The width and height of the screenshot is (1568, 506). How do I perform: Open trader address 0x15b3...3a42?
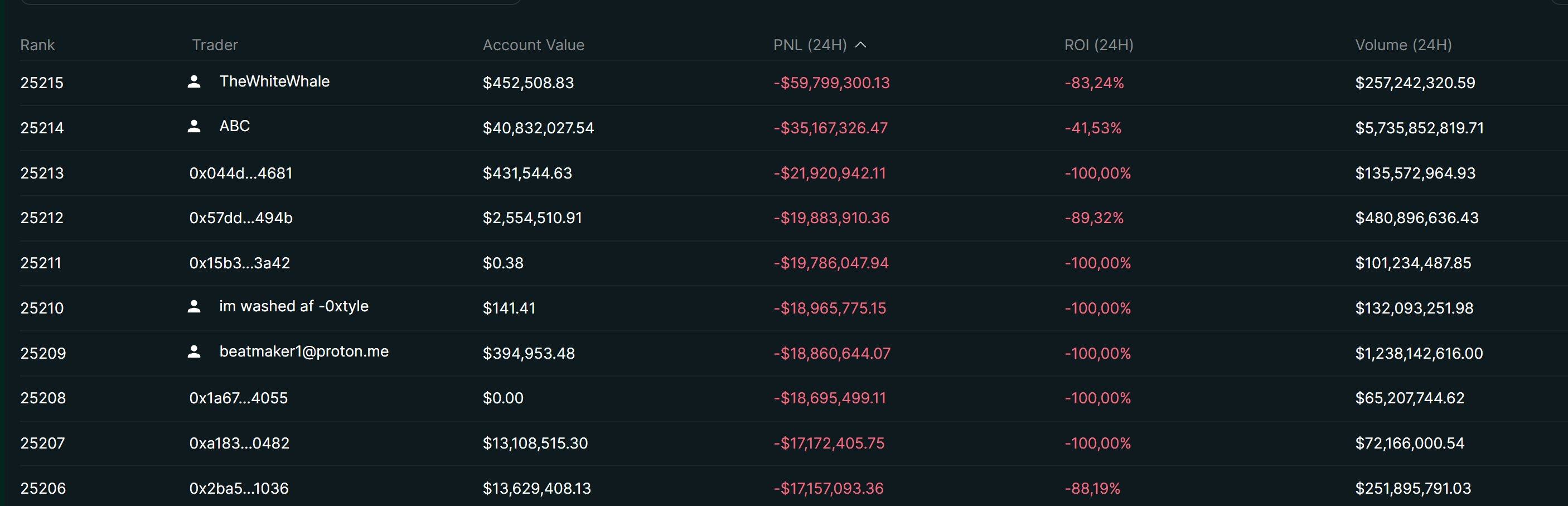point(239,263)
